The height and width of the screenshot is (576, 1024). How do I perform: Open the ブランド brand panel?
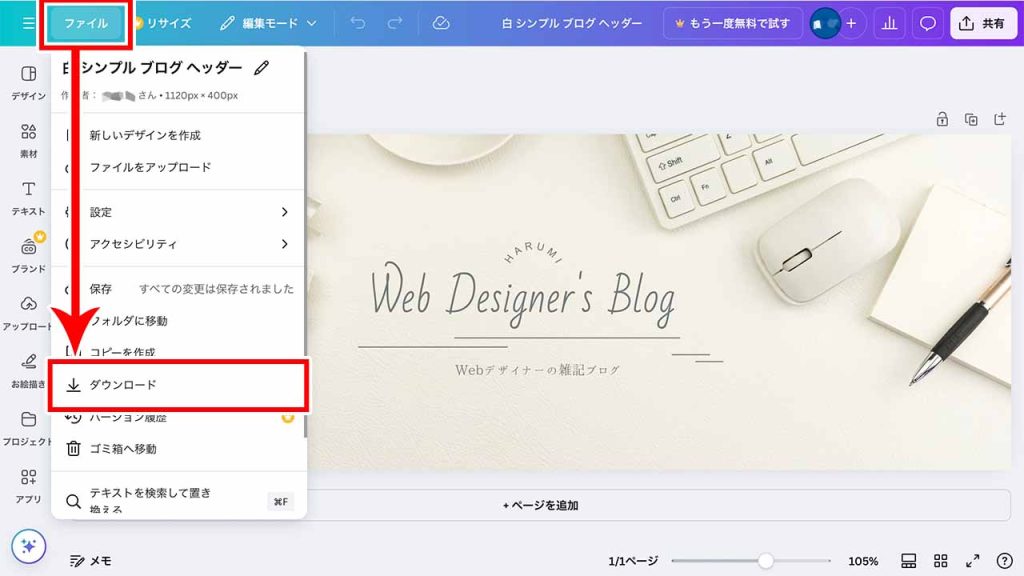(28, 255)
